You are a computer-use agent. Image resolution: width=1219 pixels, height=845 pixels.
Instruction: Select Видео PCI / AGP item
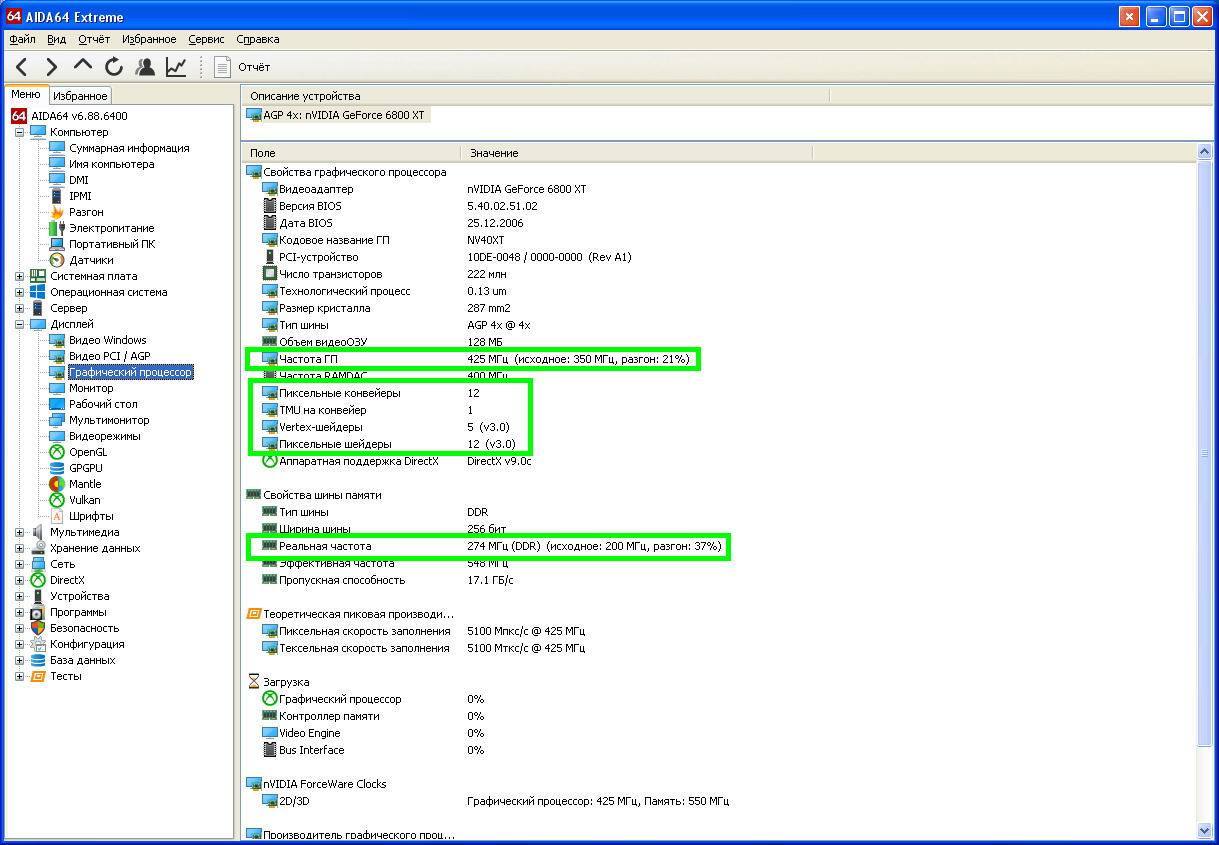(109, 356)
